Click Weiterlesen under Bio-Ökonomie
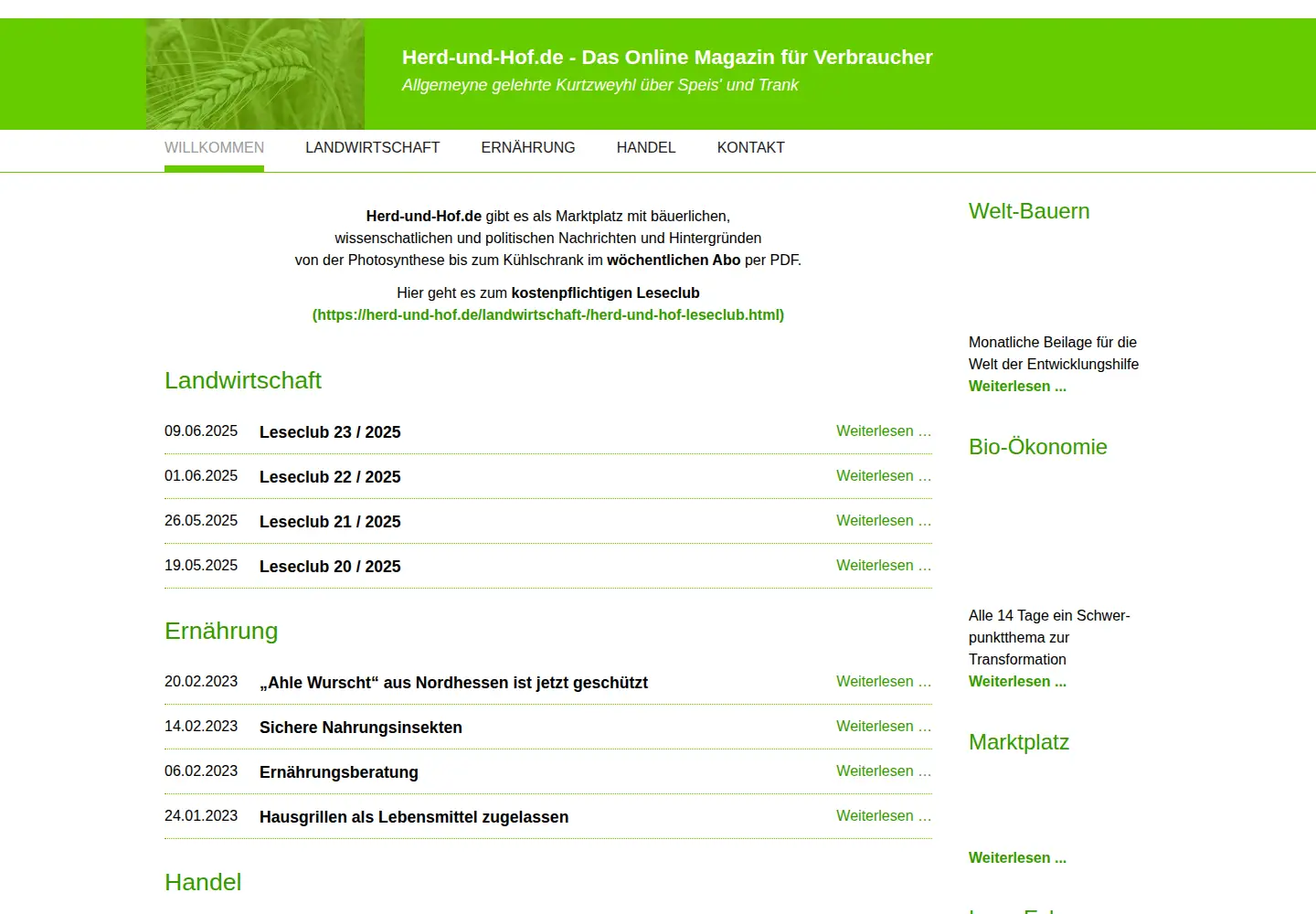This screenshot has width=1316, height=914. [x=1017, y=682]
